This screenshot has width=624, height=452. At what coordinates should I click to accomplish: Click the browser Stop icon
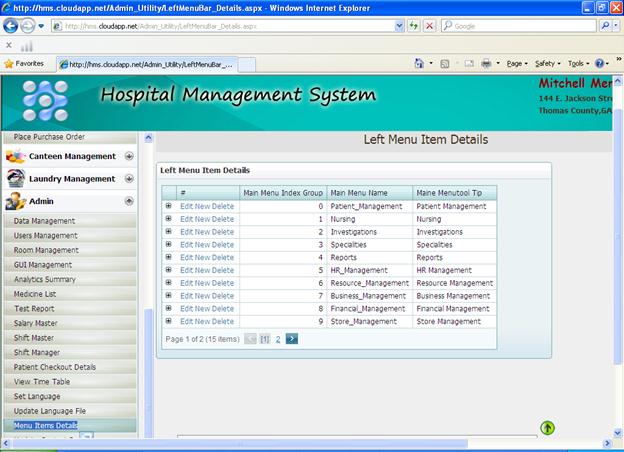(429, 25)
